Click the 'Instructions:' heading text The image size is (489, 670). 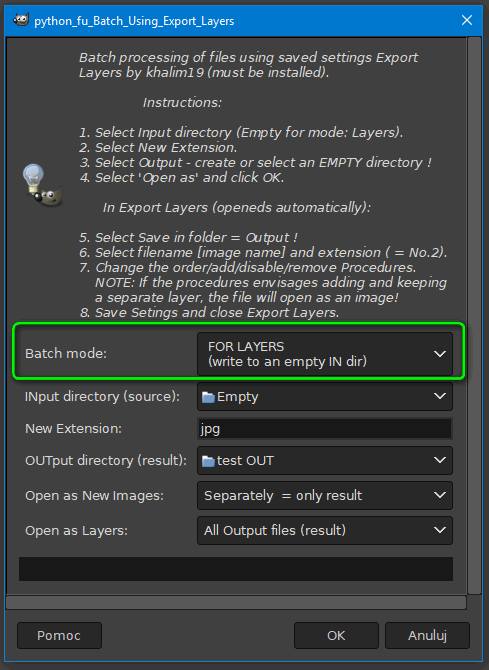tap(182, 103)
